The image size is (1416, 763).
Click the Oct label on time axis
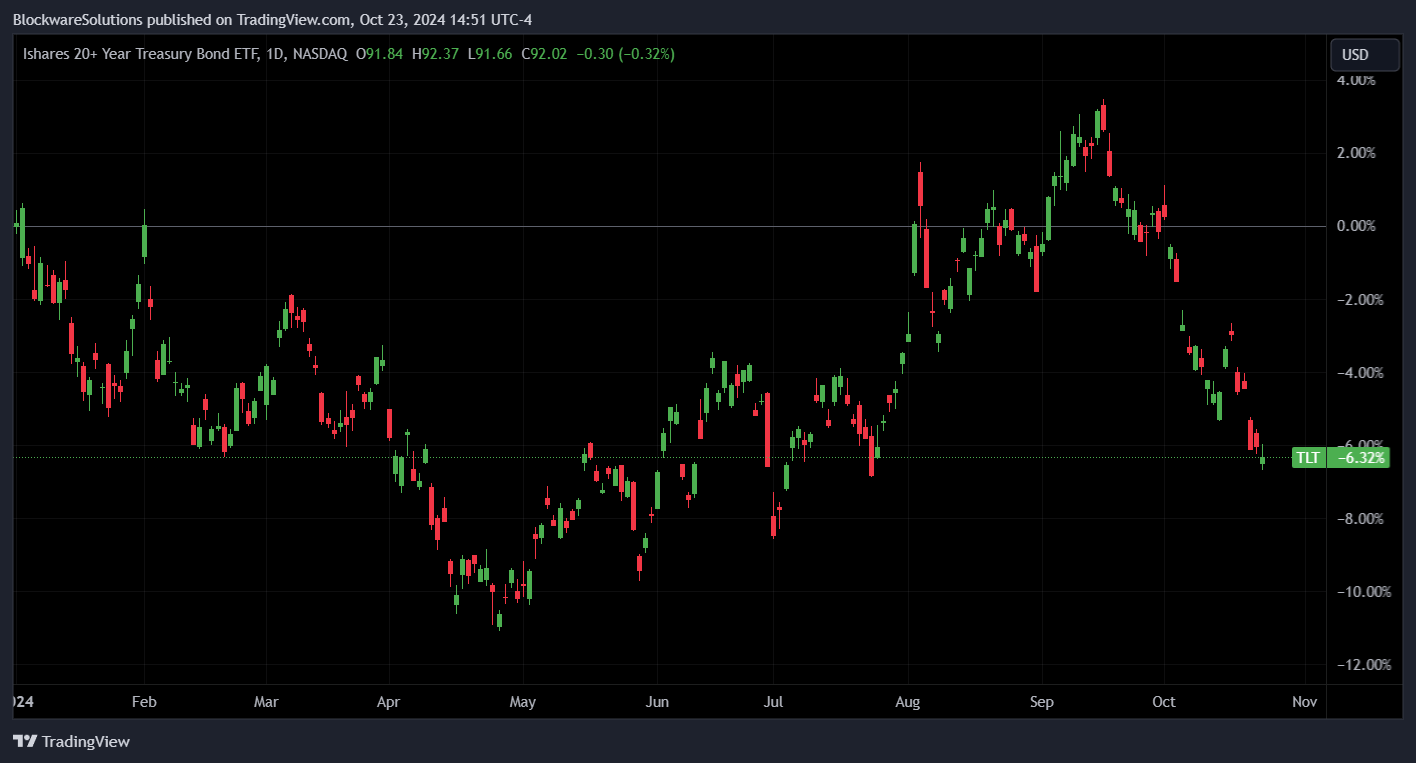(x=1163, y=702)
